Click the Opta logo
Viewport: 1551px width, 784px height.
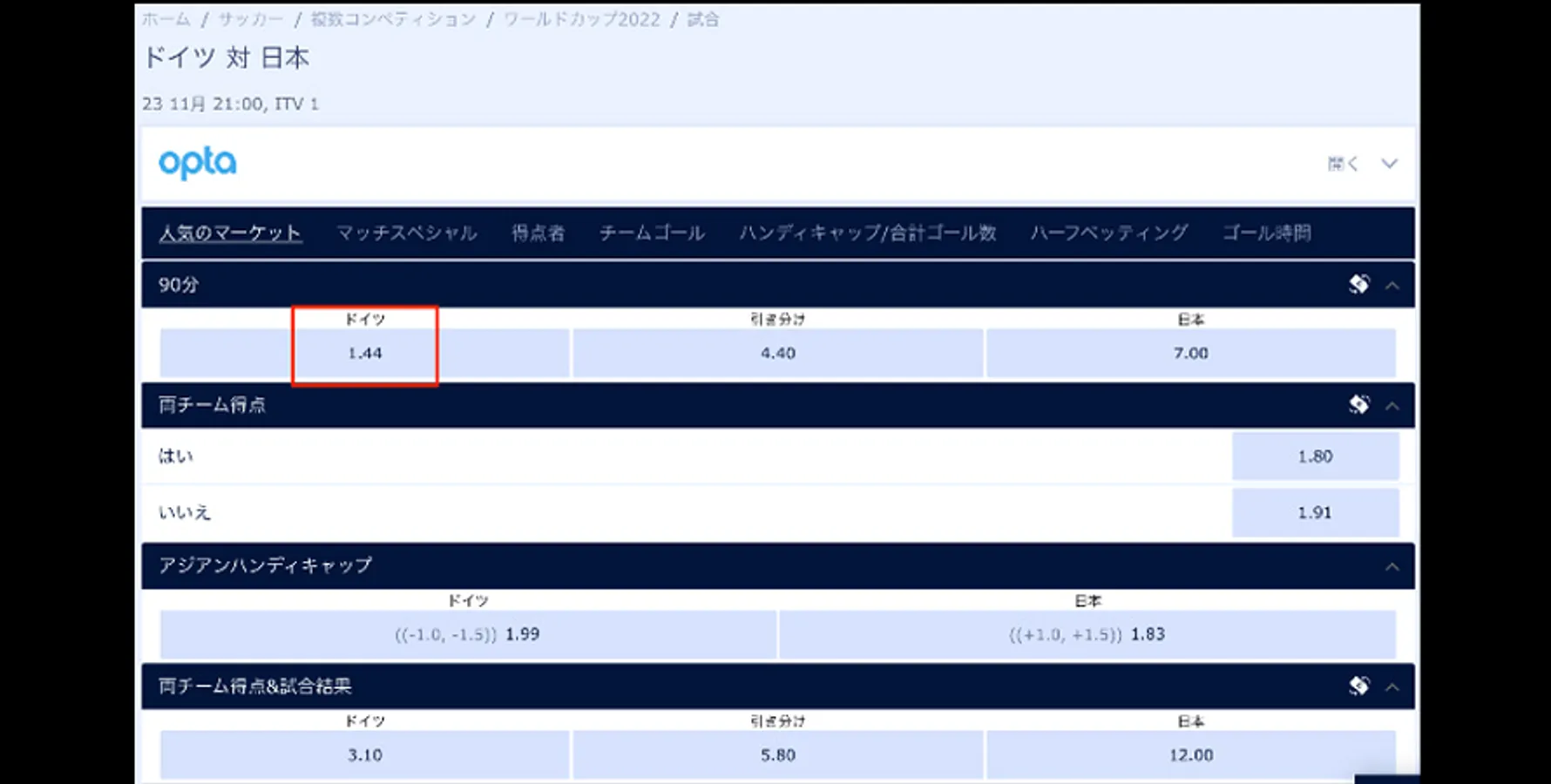pos(197,163)
